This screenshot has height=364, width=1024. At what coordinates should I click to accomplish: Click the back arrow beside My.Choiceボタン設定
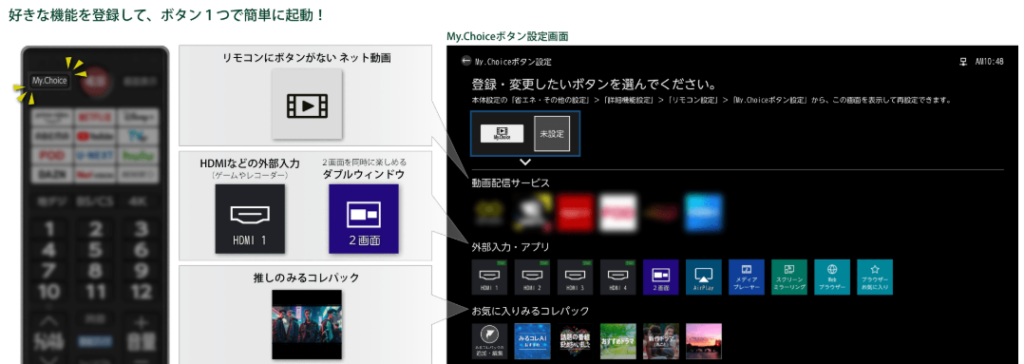(466, 61)
